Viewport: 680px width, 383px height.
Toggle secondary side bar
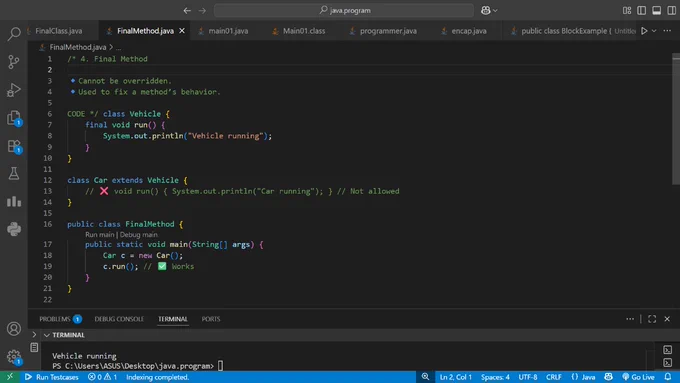click(x=671, y=10)
